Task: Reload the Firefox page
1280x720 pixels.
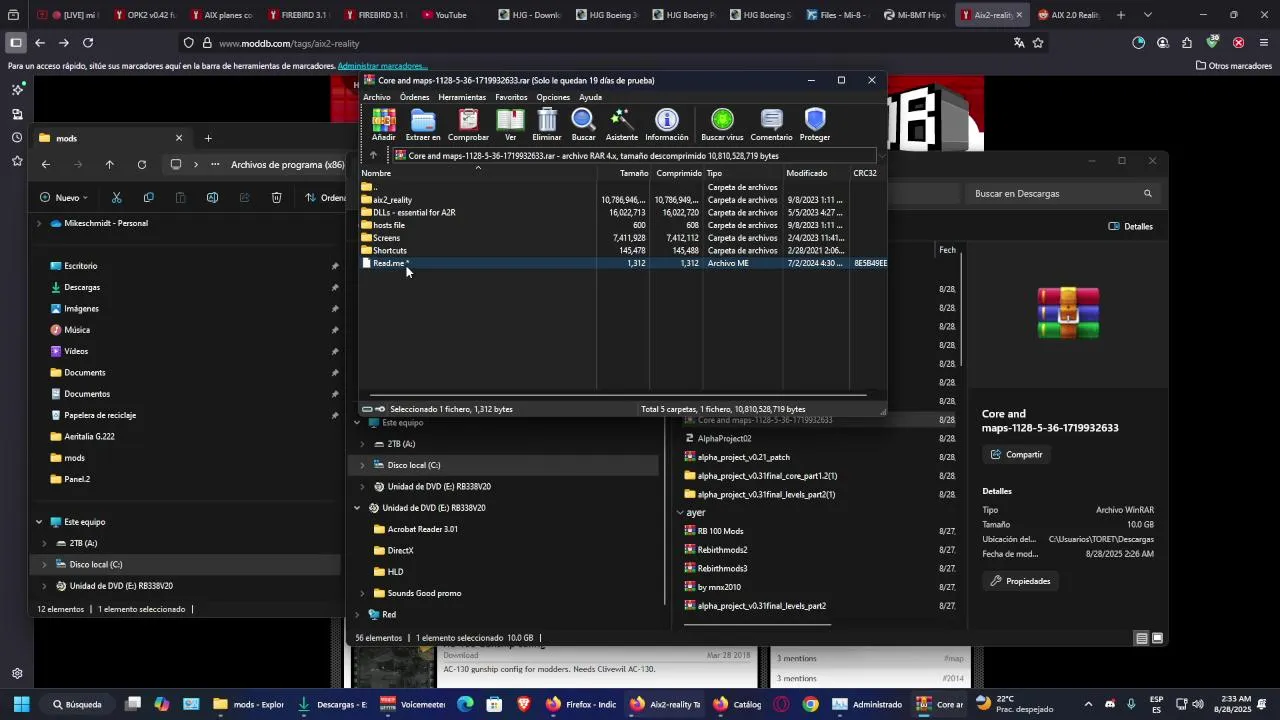Action: (88, 43)
